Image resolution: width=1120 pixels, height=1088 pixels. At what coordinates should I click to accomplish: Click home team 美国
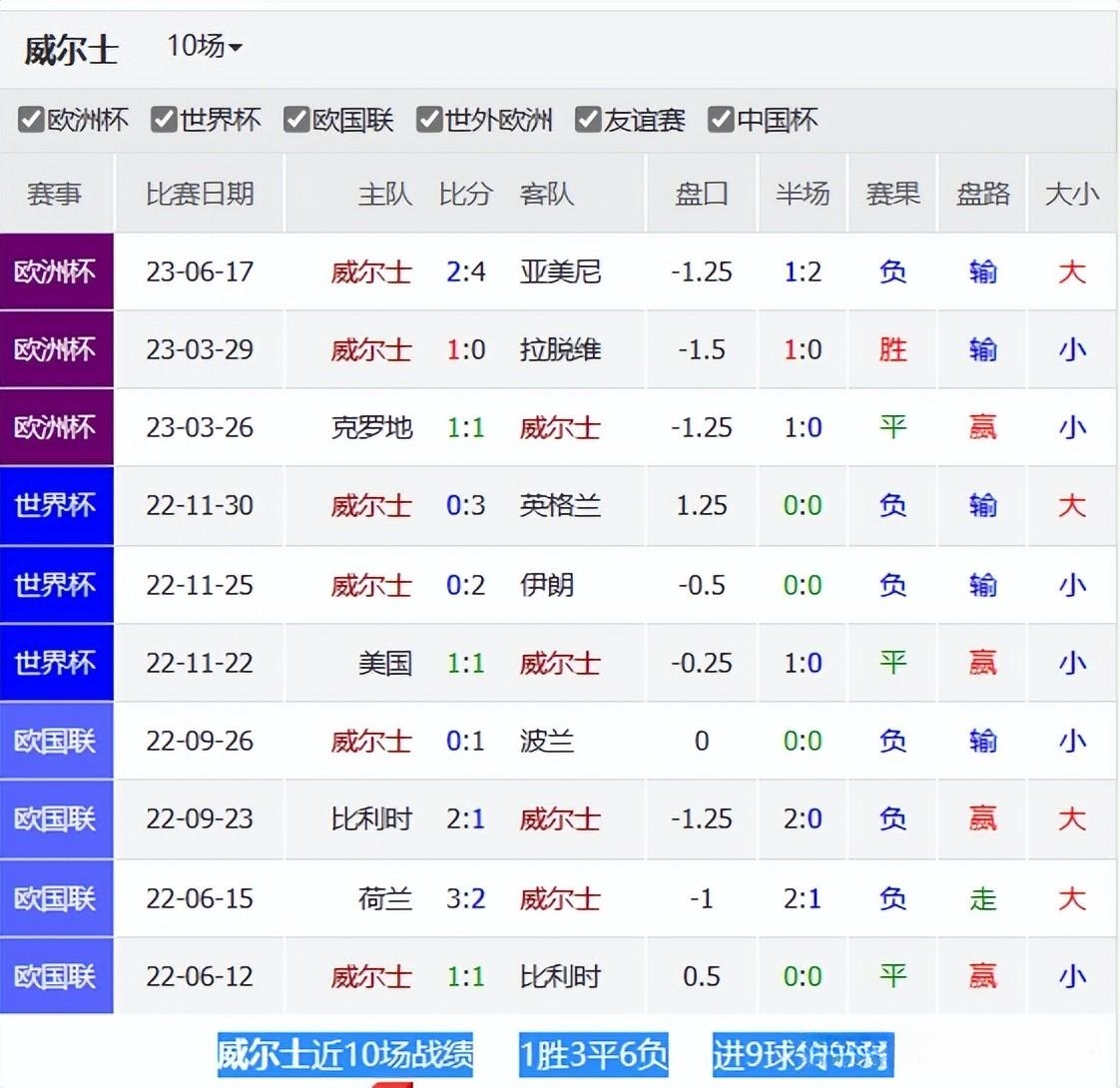[x=385, y=662]
